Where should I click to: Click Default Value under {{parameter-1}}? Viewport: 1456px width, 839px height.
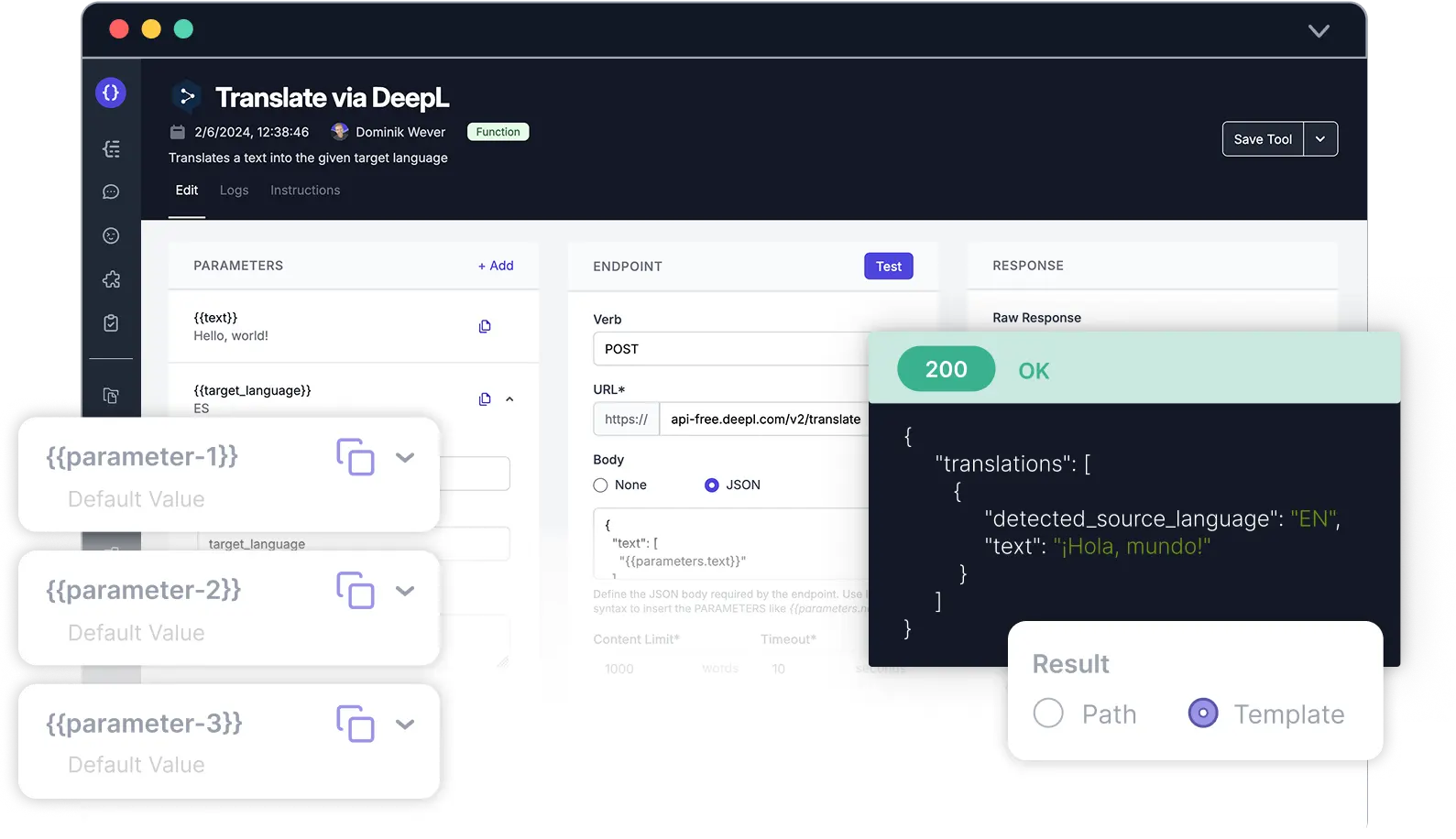[137, 499]
